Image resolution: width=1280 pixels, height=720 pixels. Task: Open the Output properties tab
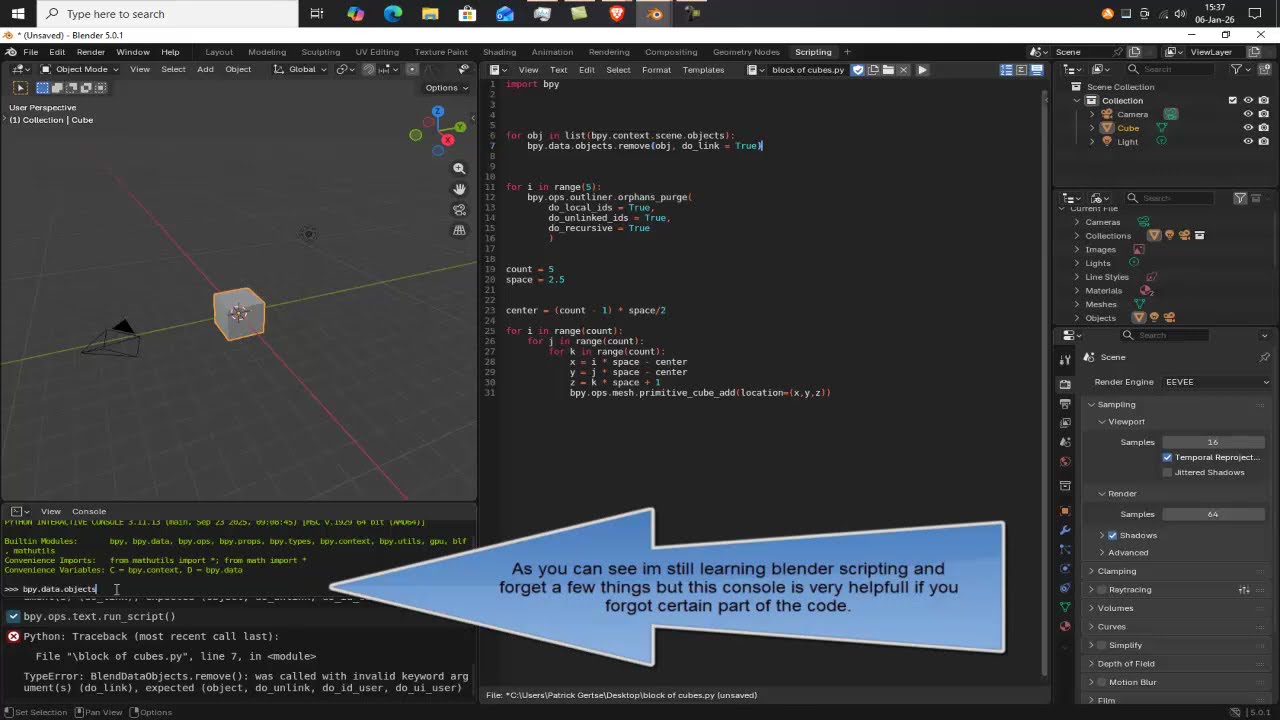click(1065, 403)
